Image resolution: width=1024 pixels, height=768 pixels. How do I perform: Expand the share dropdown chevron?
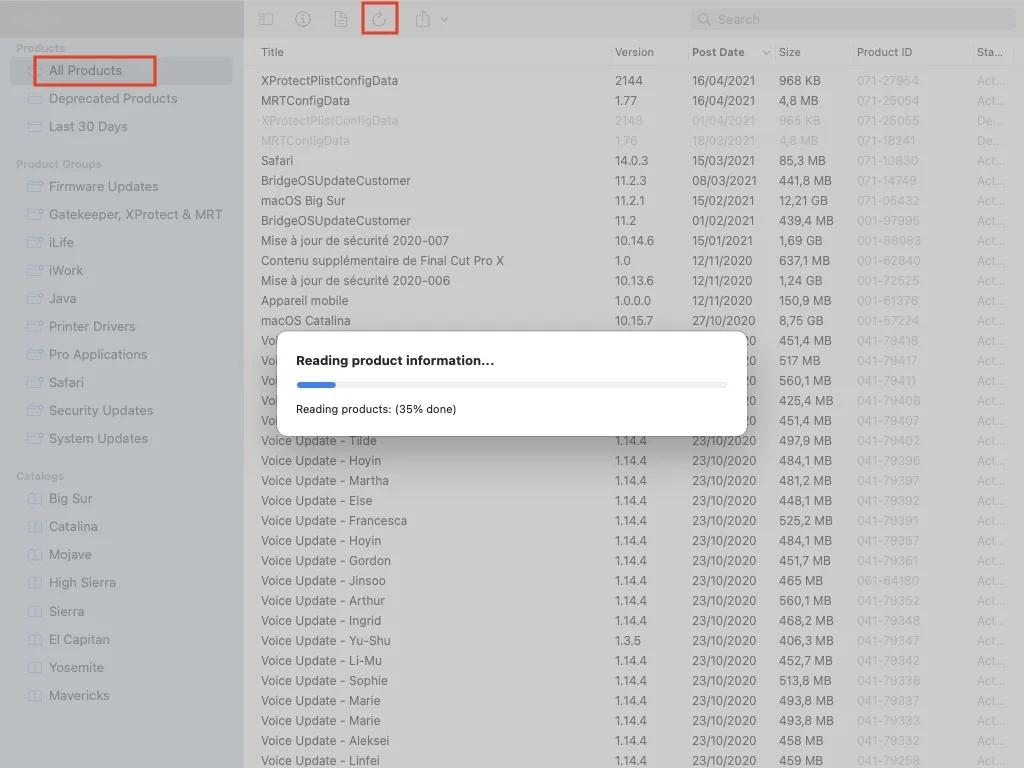click(x=444, y=20)
